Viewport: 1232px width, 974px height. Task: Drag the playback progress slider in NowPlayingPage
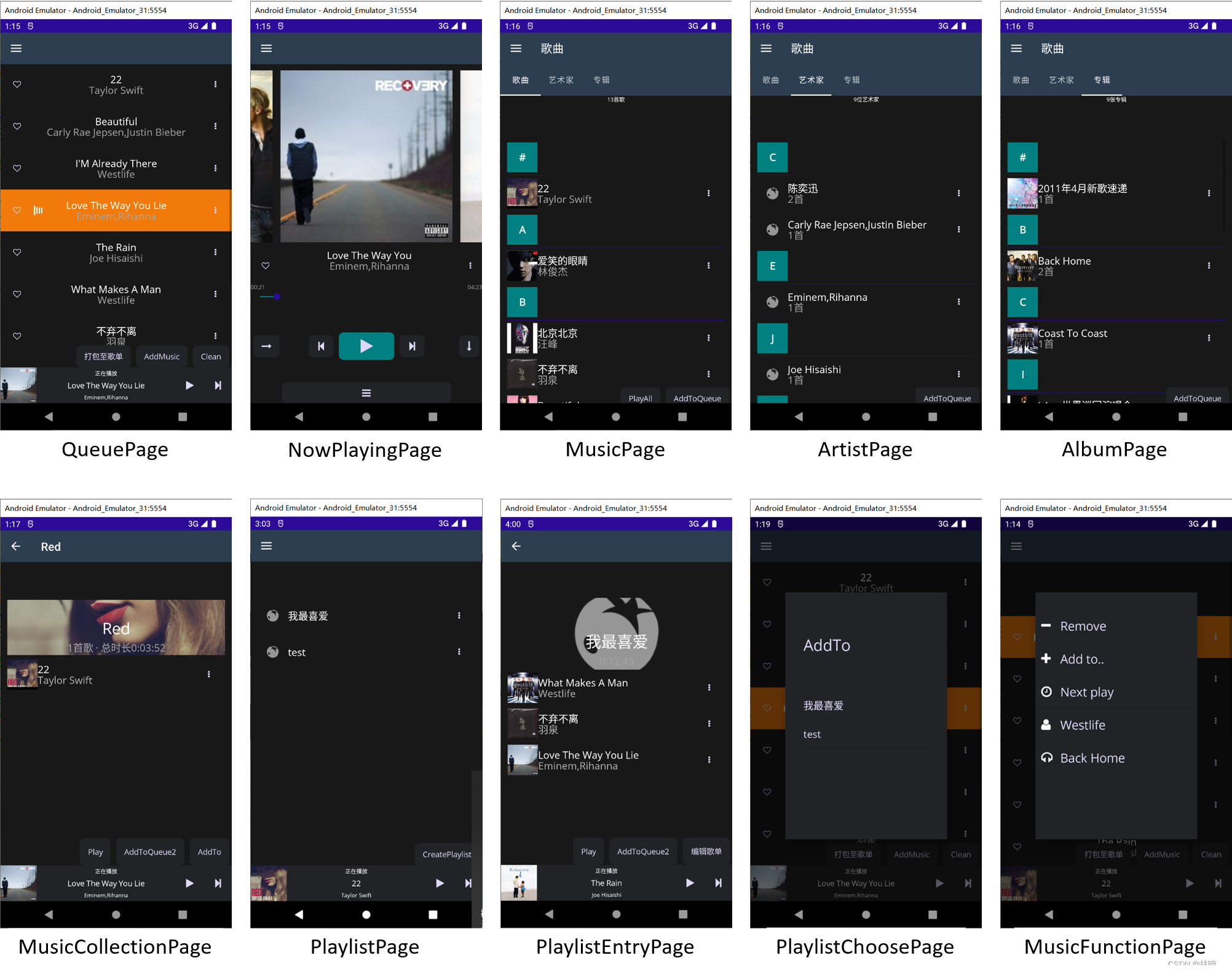click(278, 297)
